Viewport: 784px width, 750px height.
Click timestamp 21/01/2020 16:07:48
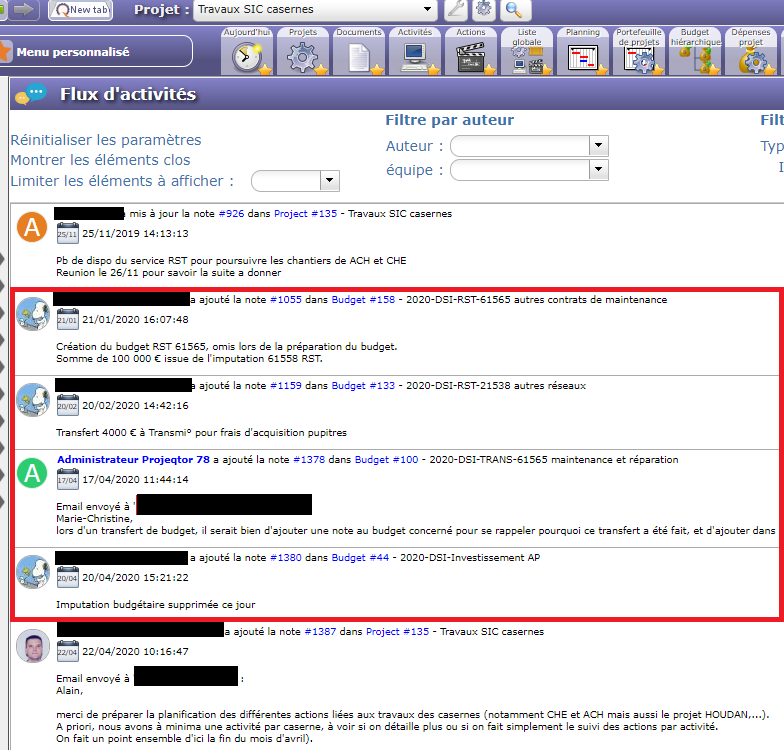[x=136, y=320]
